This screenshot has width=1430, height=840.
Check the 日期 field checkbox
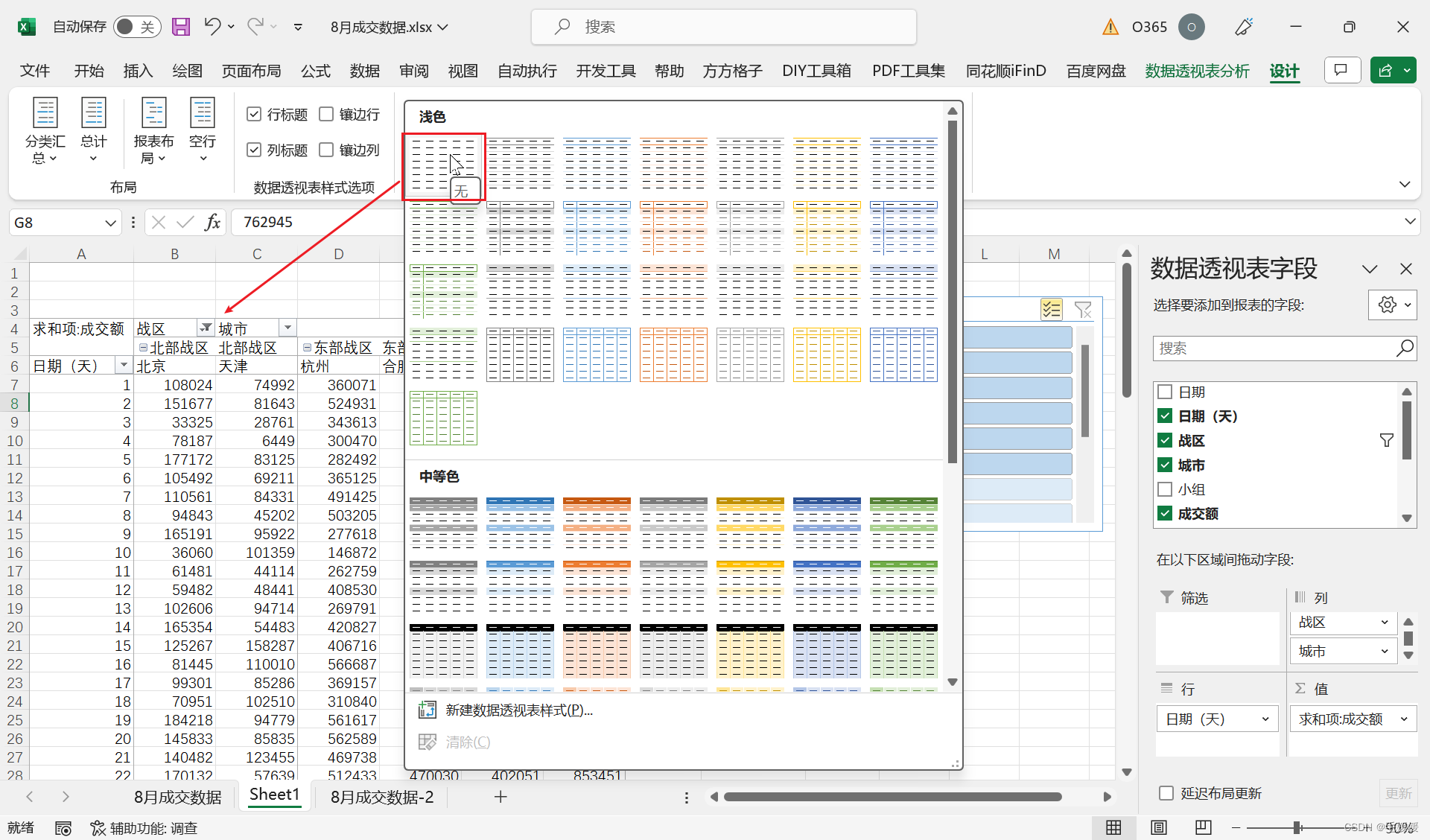pyautogui.click(x=1166, y=392)
